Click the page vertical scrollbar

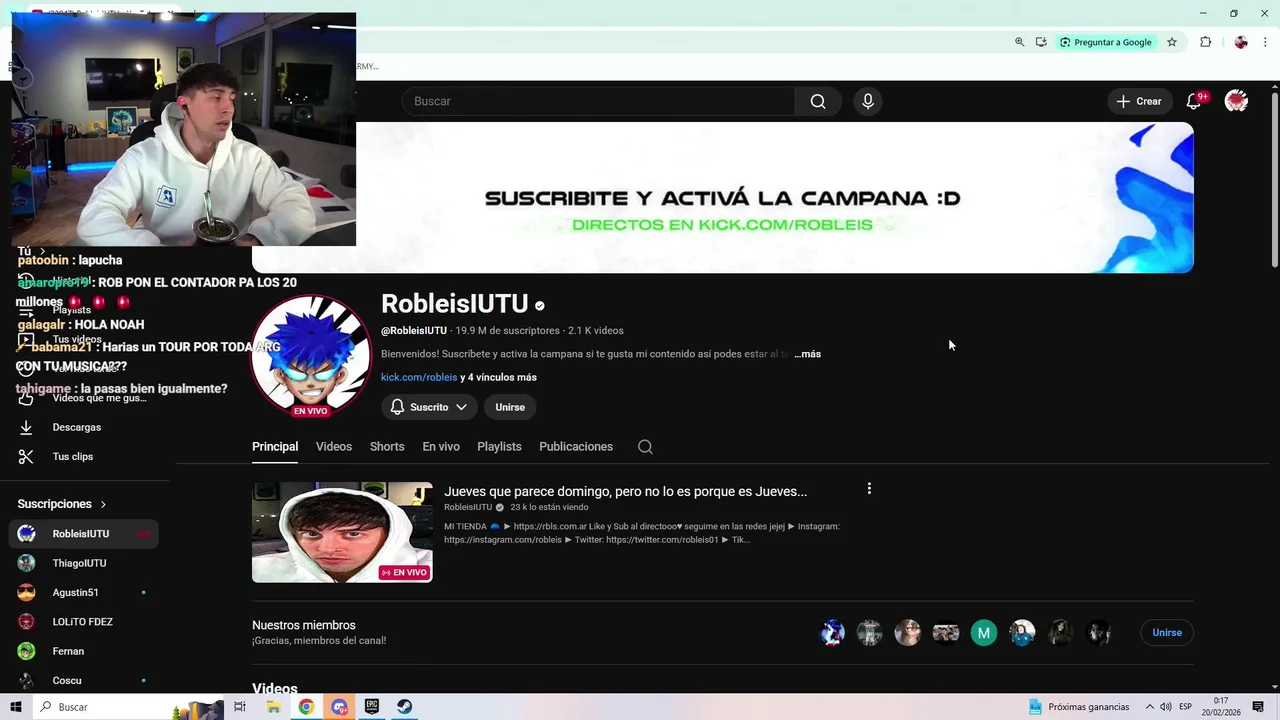(x=1275, y=180)
